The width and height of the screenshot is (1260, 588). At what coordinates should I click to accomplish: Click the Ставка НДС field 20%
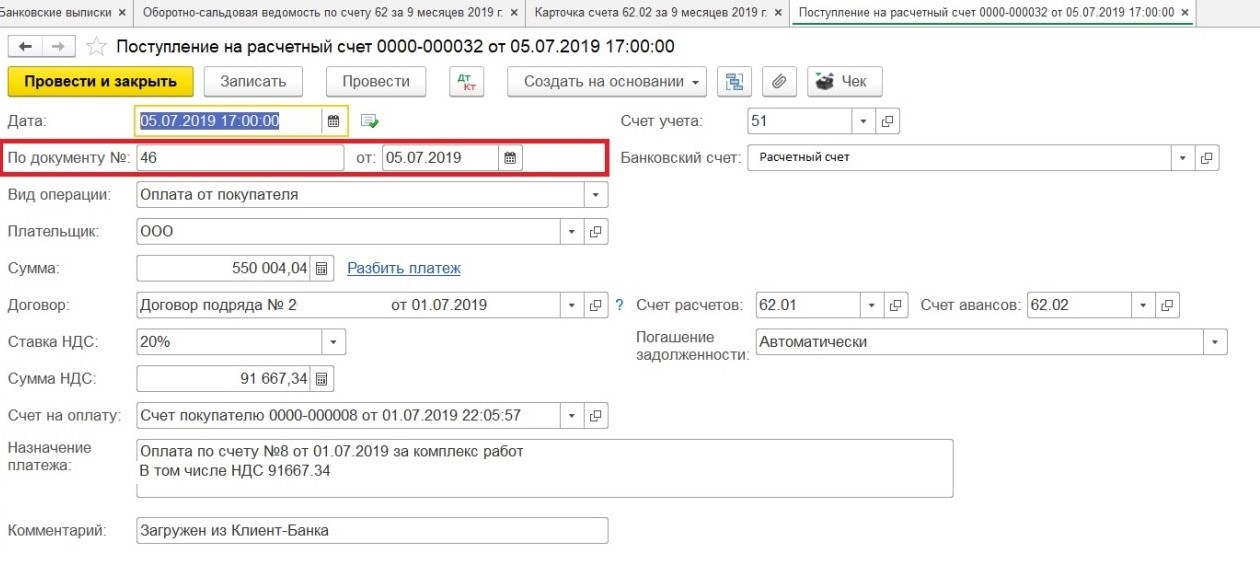[229, 342]
